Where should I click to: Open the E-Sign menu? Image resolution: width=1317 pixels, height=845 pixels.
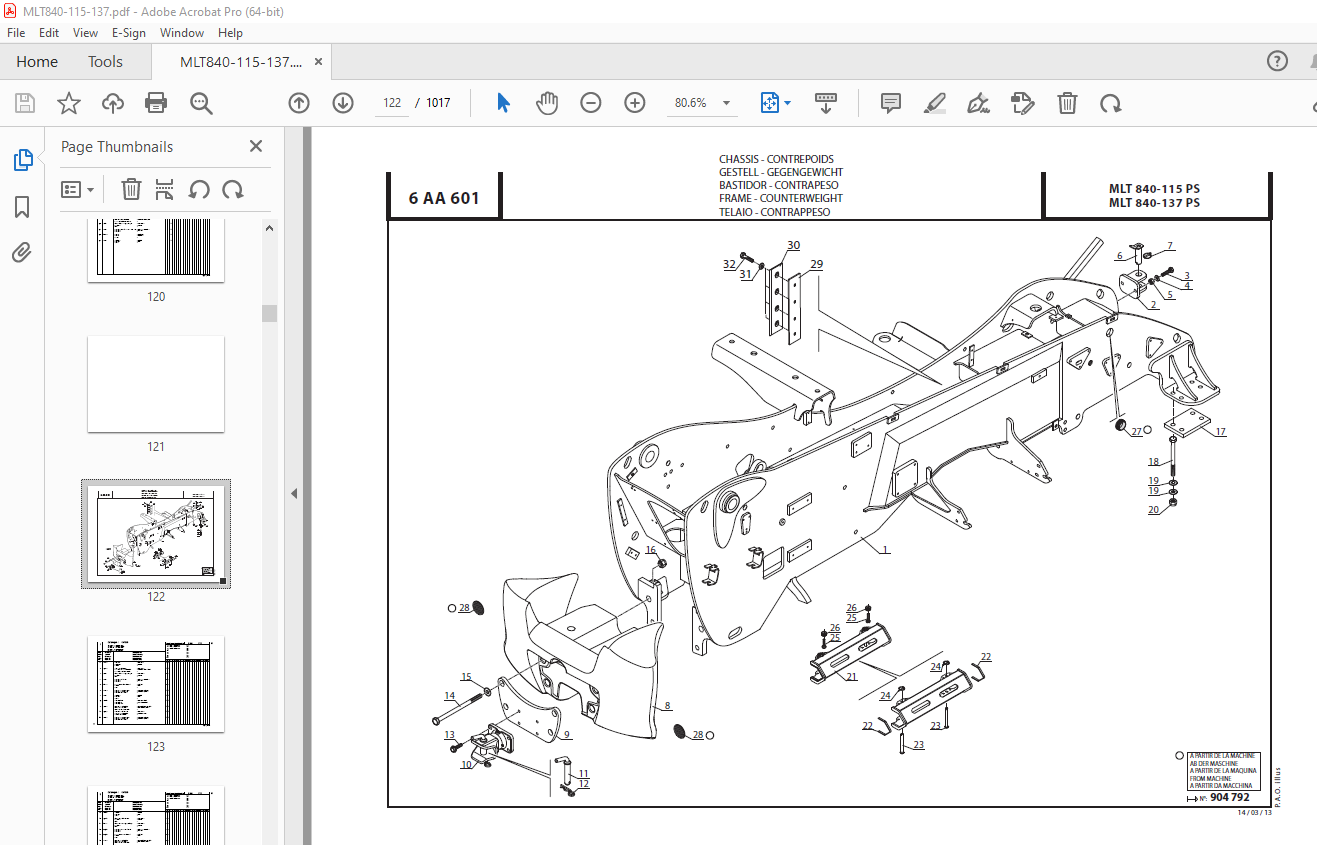click(129, 33)
